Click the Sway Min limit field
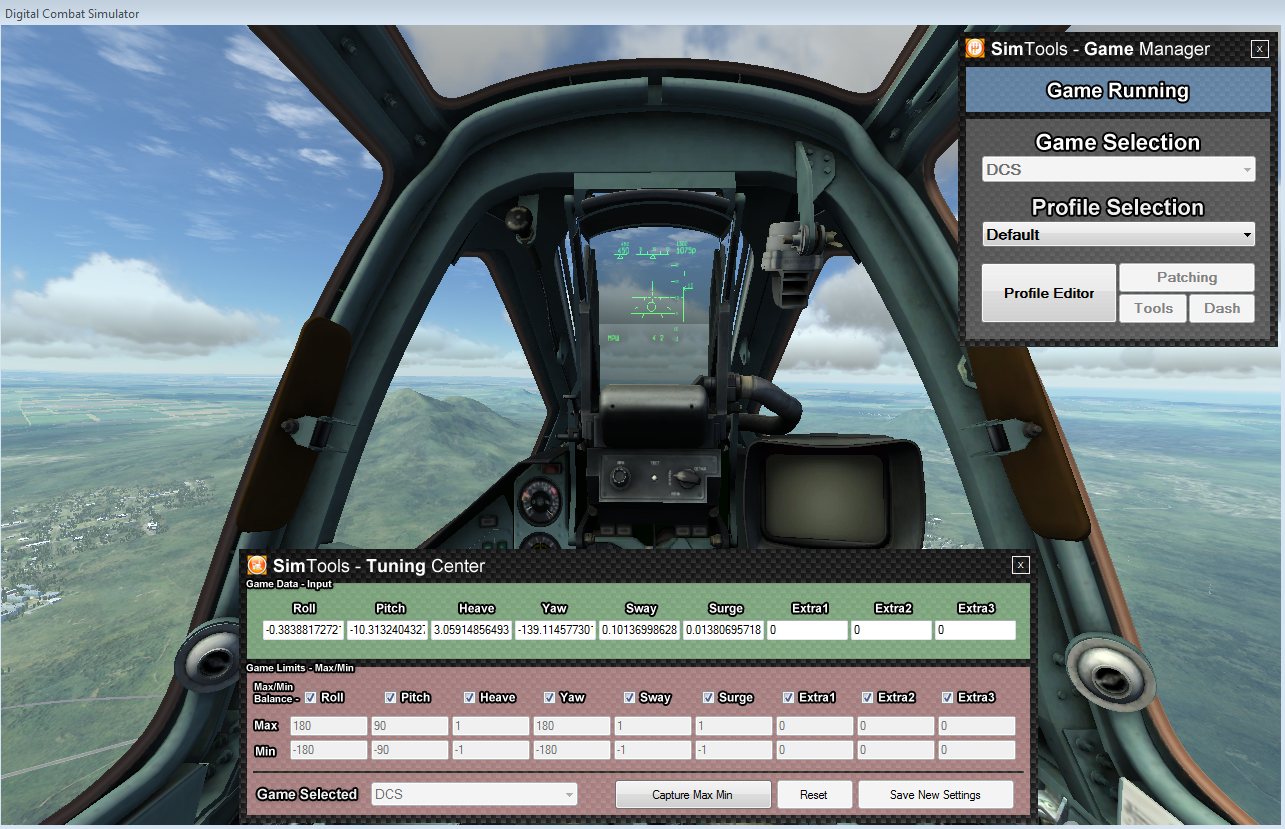 [652, 750]
